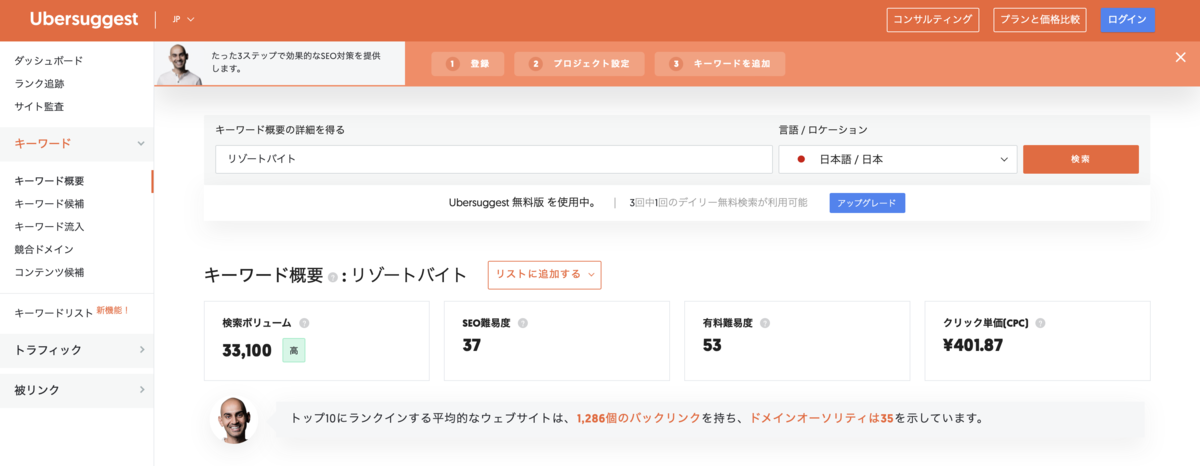The image size is (1200, 466).
Task: Select step 3 キーワードを追加
Action: pos(720,64)
